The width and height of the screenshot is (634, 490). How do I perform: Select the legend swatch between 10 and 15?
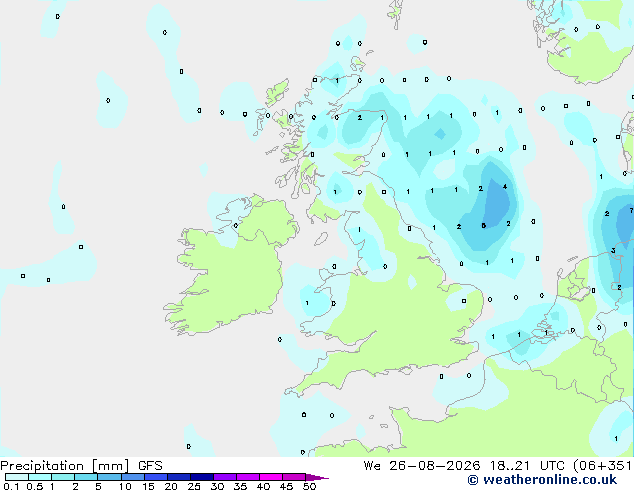tap(133, 477)
